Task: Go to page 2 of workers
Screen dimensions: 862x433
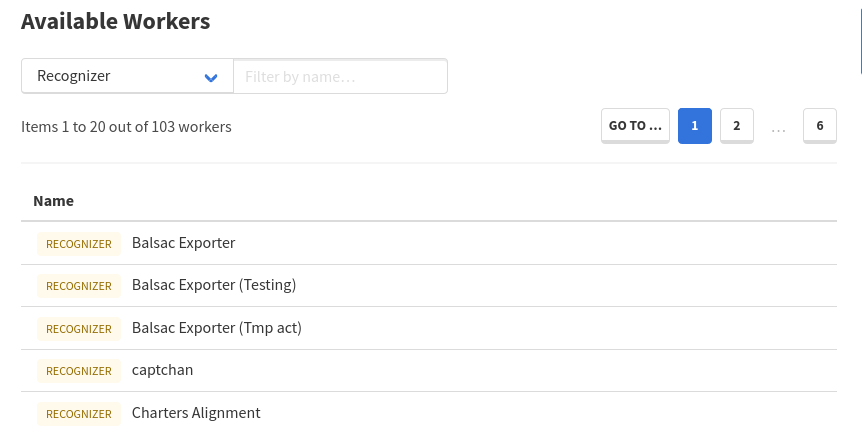Action: click(x=736, y=126)
